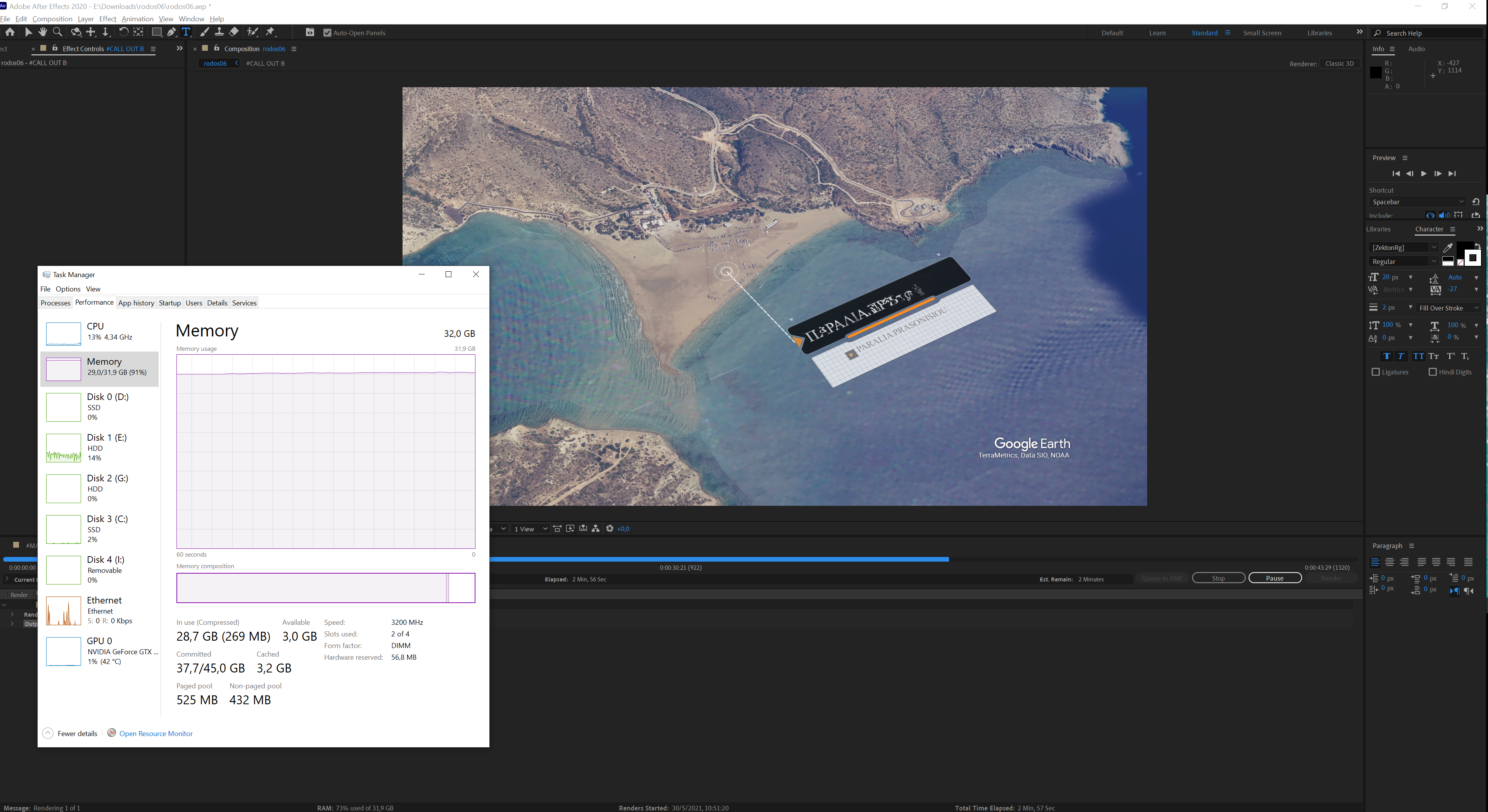
Task: Pick the Zoom magnifier tool
Action: tap(57, 32)
